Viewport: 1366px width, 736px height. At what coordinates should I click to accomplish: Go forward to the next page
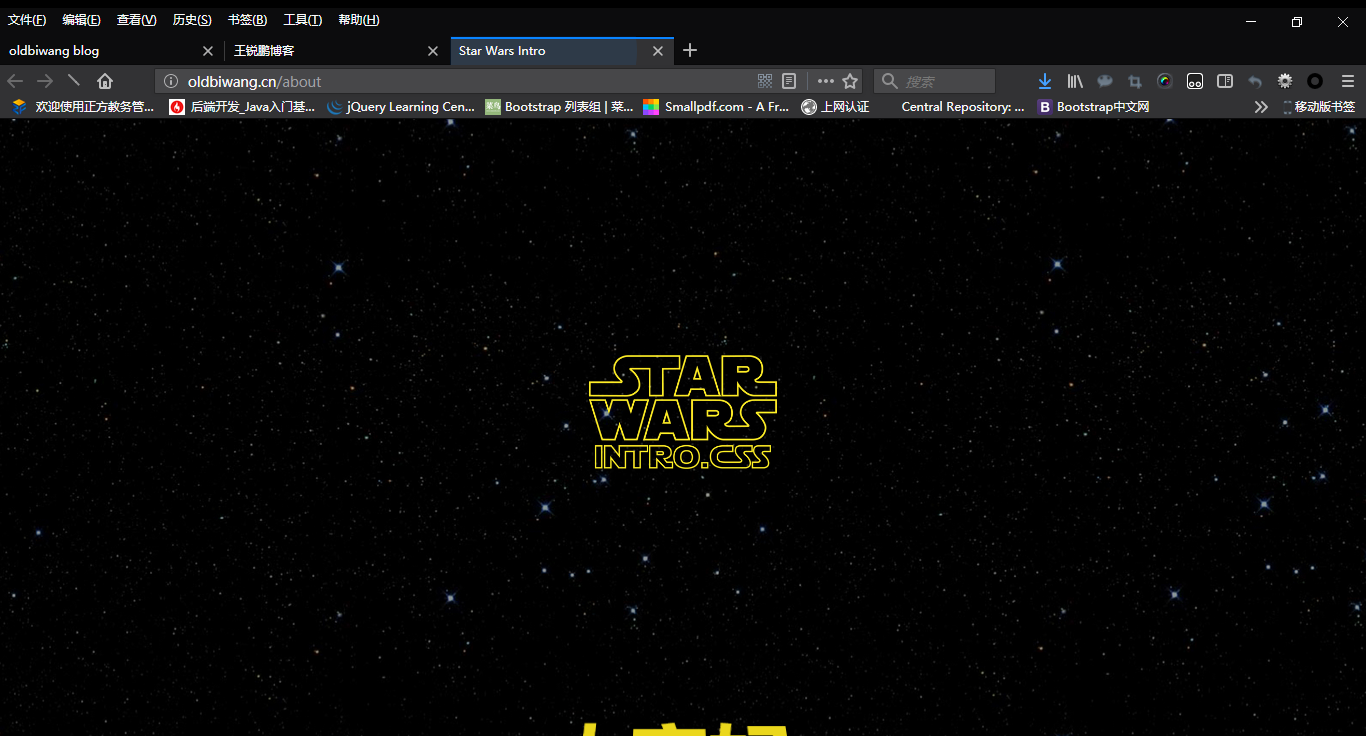tap(45, 81)
